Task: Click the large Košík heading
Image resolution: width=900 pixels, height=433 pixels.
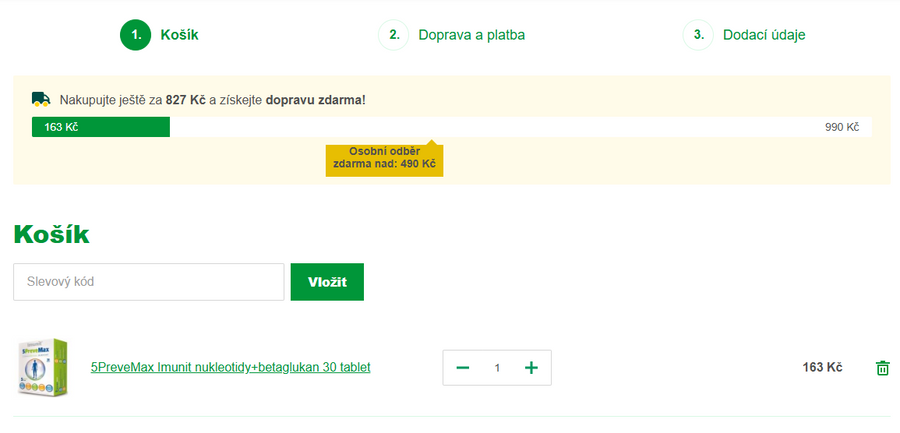Action: [x=52, y=234]
